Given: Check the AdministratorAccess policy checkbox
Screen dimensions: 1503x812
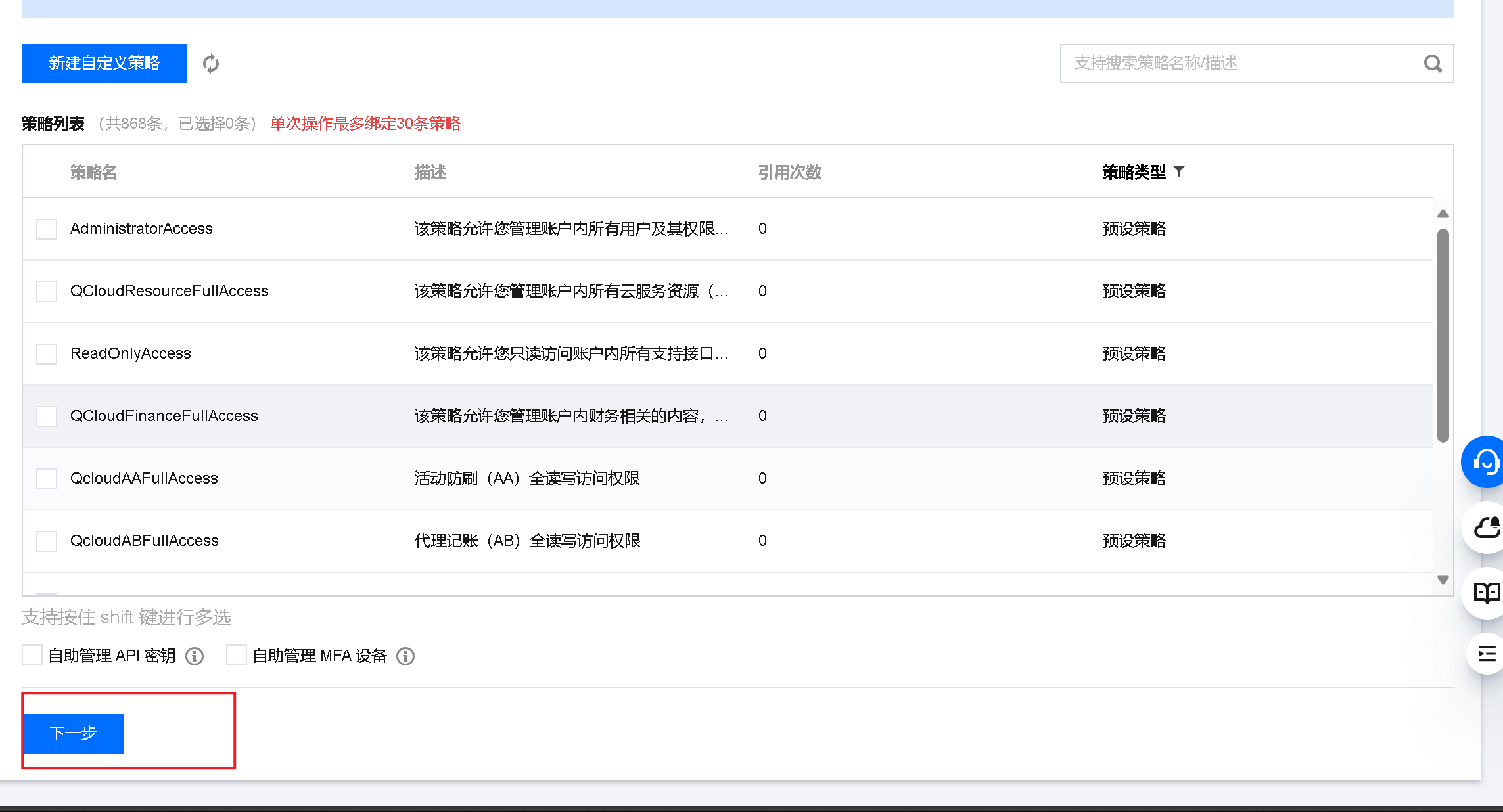Looking at the screenshot, I should click(x=47, y=229).
